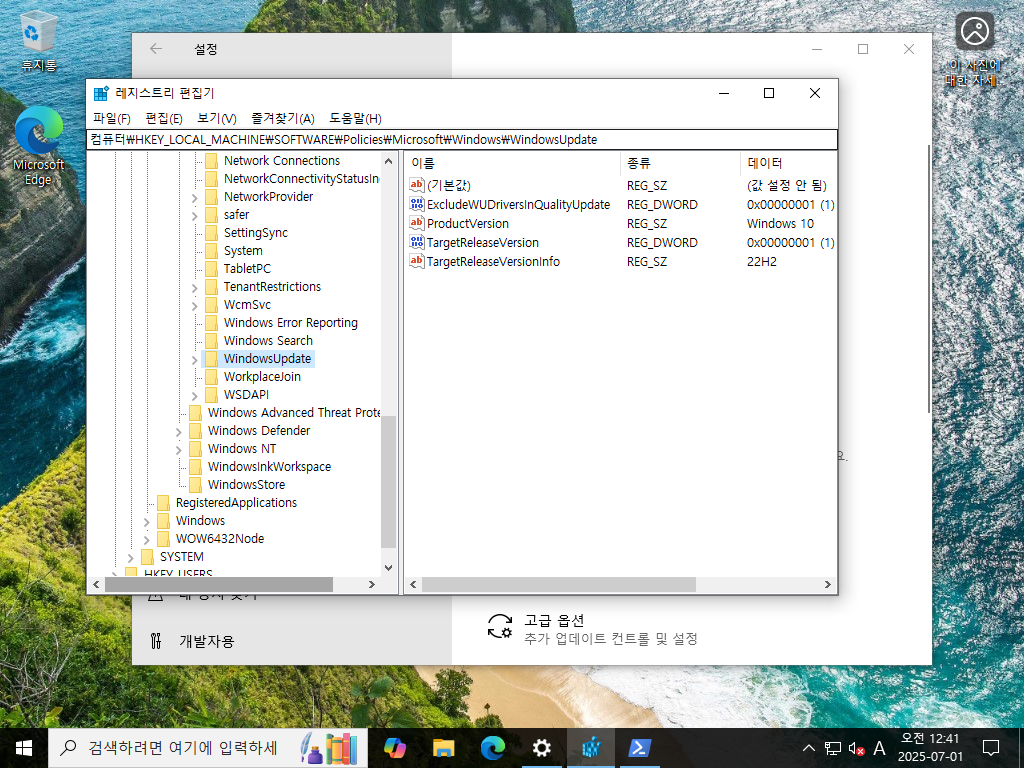
Task: Open the 보기(V) menu
Action: pos(217,118)
